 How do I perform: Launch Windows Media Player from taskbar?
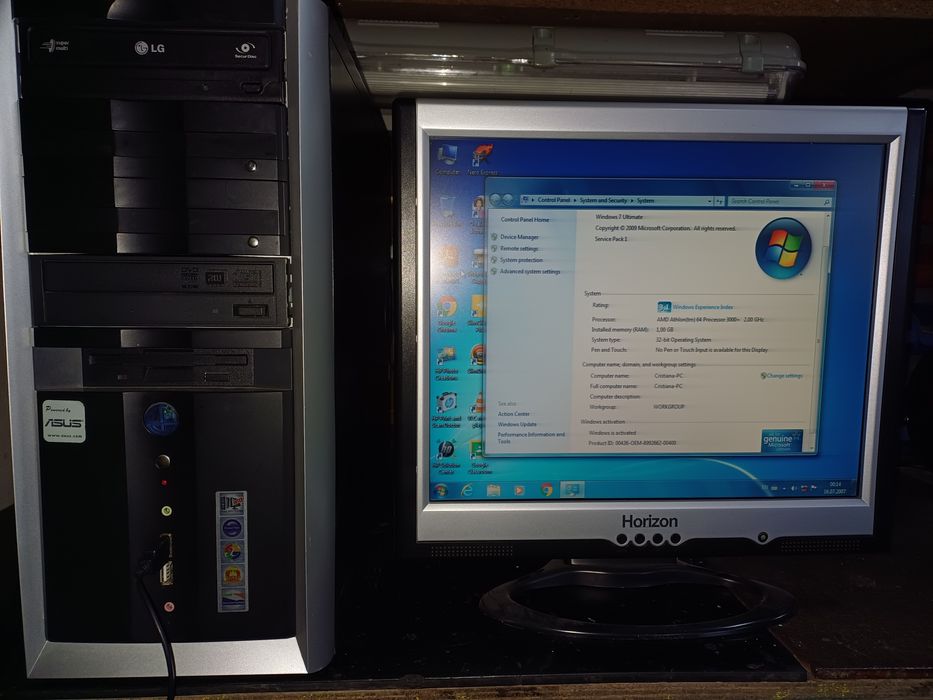point(519,490)
